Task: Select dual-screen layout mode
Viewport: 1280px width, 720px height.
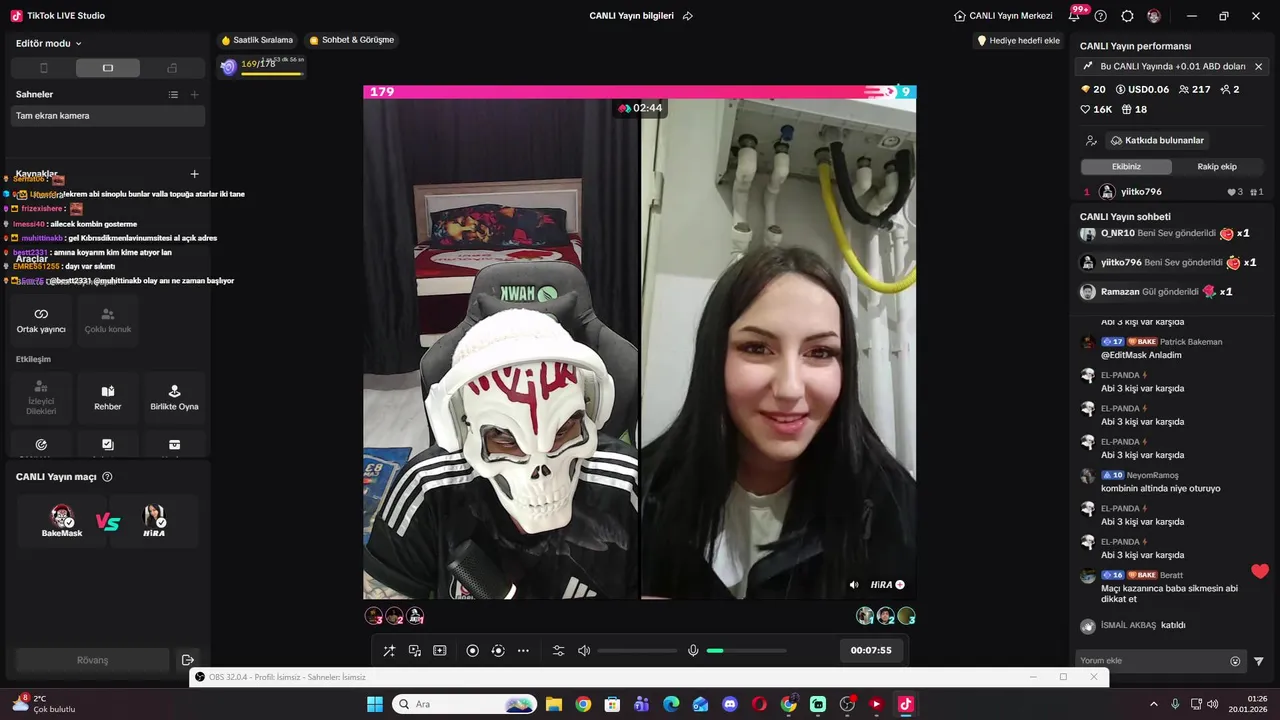Action: (x=172, y=68)
